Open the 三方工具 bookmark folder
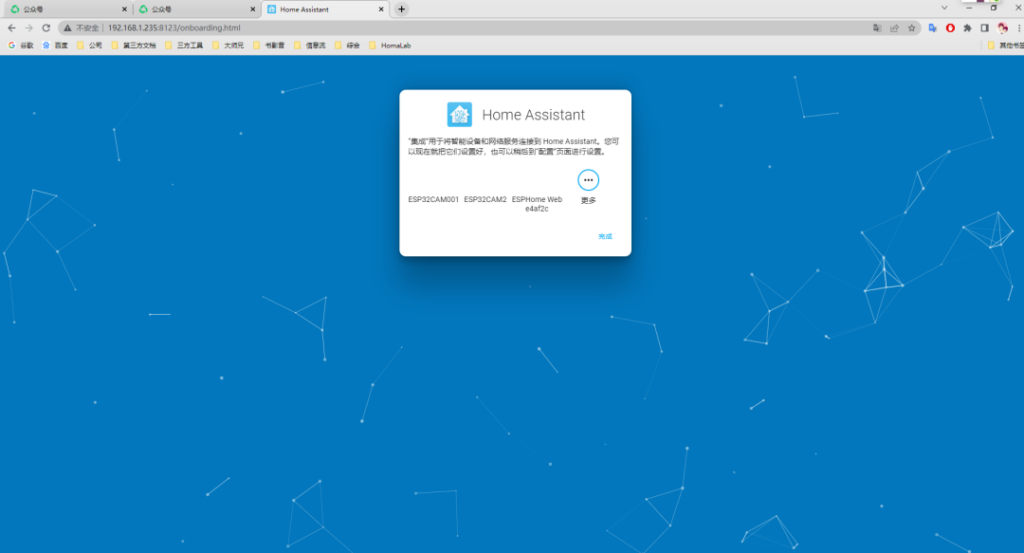 [184, 45]
